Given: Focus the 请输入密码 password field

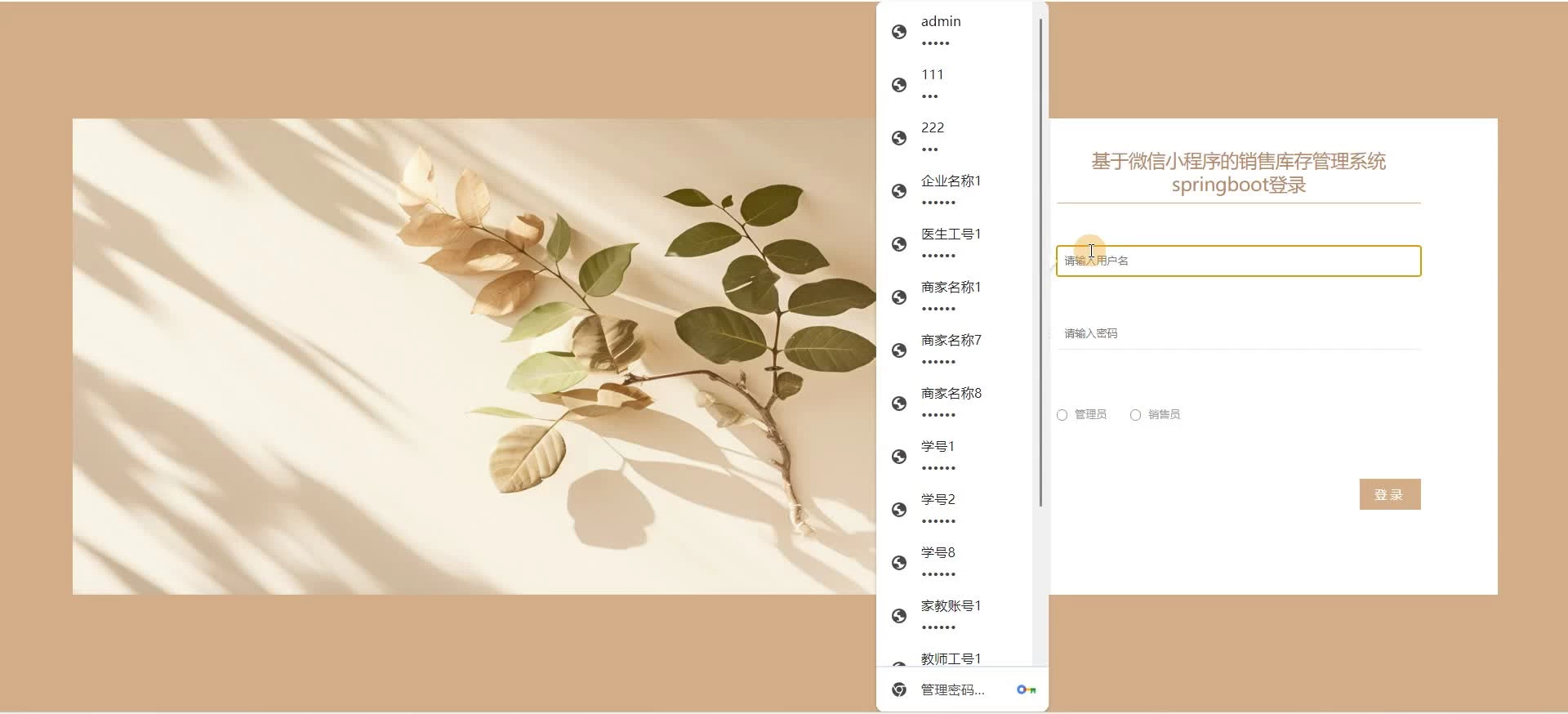Looking at the screenshot, I should [x=1238, y=333].
